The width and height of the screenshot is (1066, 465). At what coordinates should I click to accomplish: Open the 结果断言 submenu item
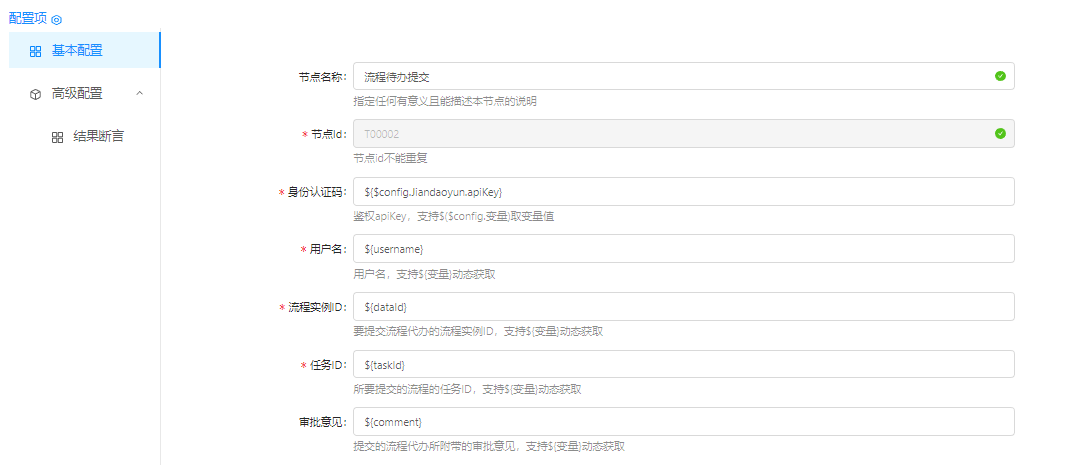coord(98,136)
